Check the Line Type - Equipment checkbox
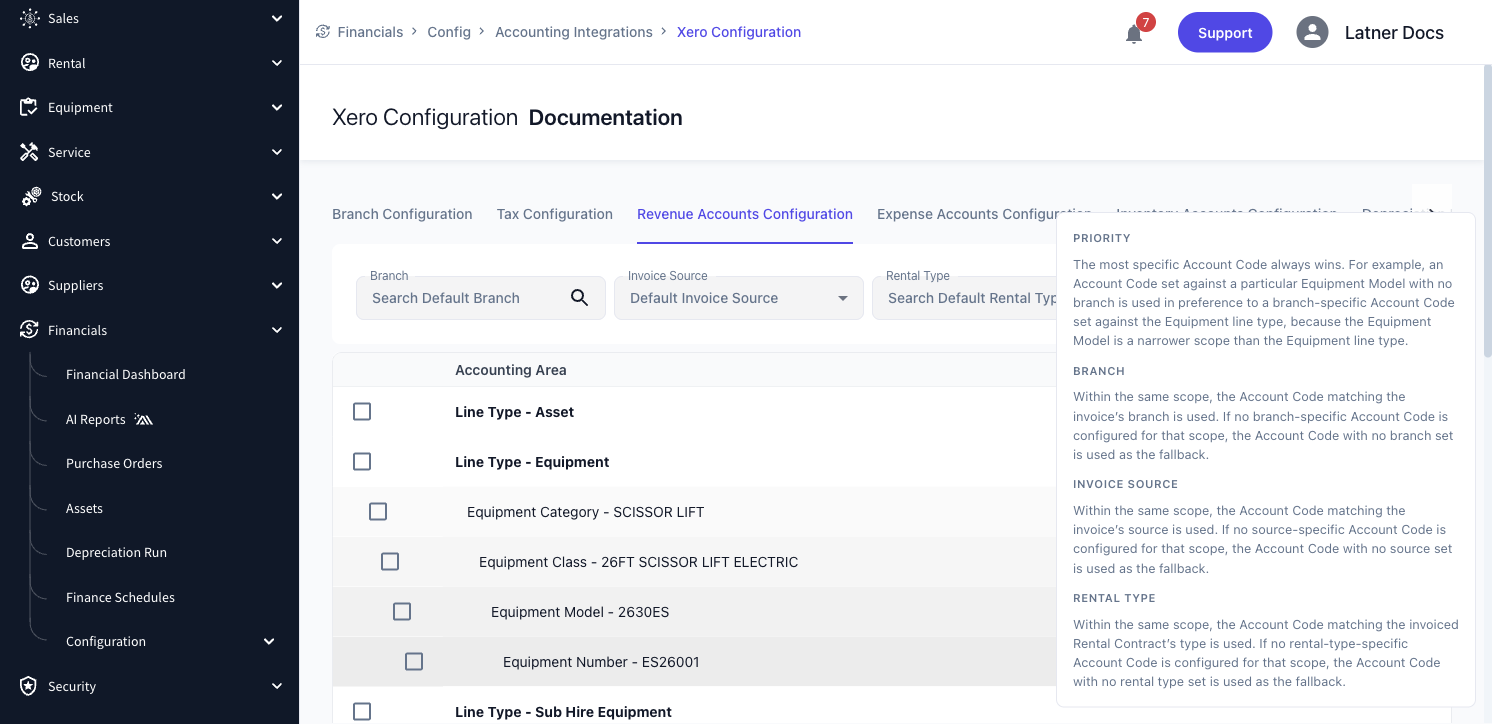Image resolution: width=1492 pixels, height=724 pixels. [362, 462]
